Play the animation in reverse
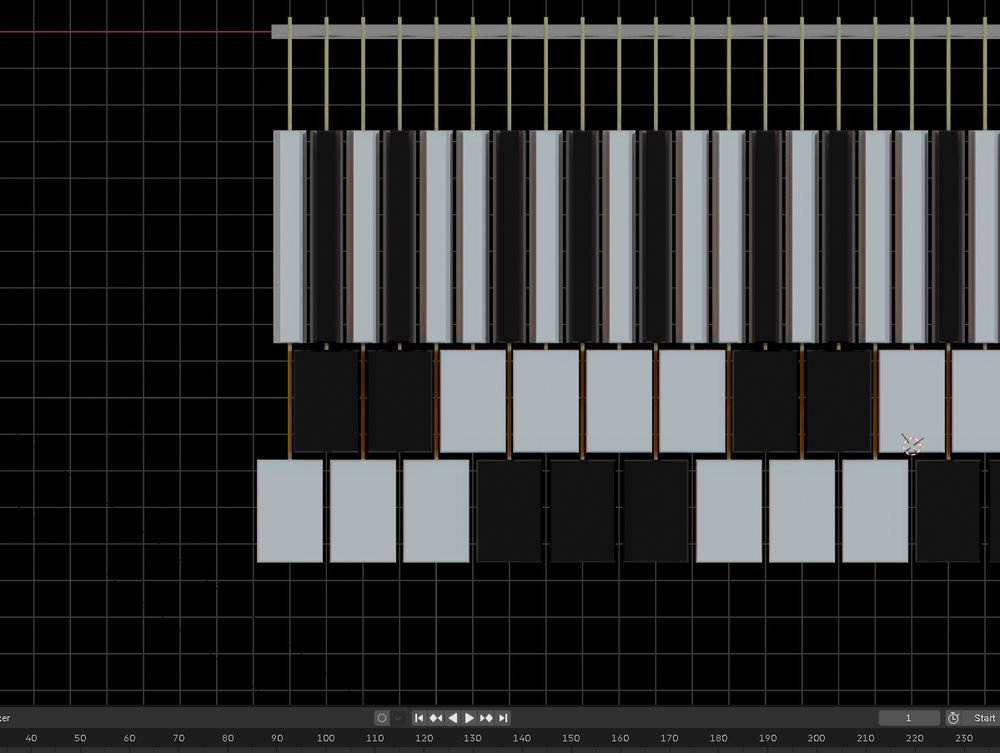The width and height of the screenshot is (1000, 753). click(x=453, y=717)
